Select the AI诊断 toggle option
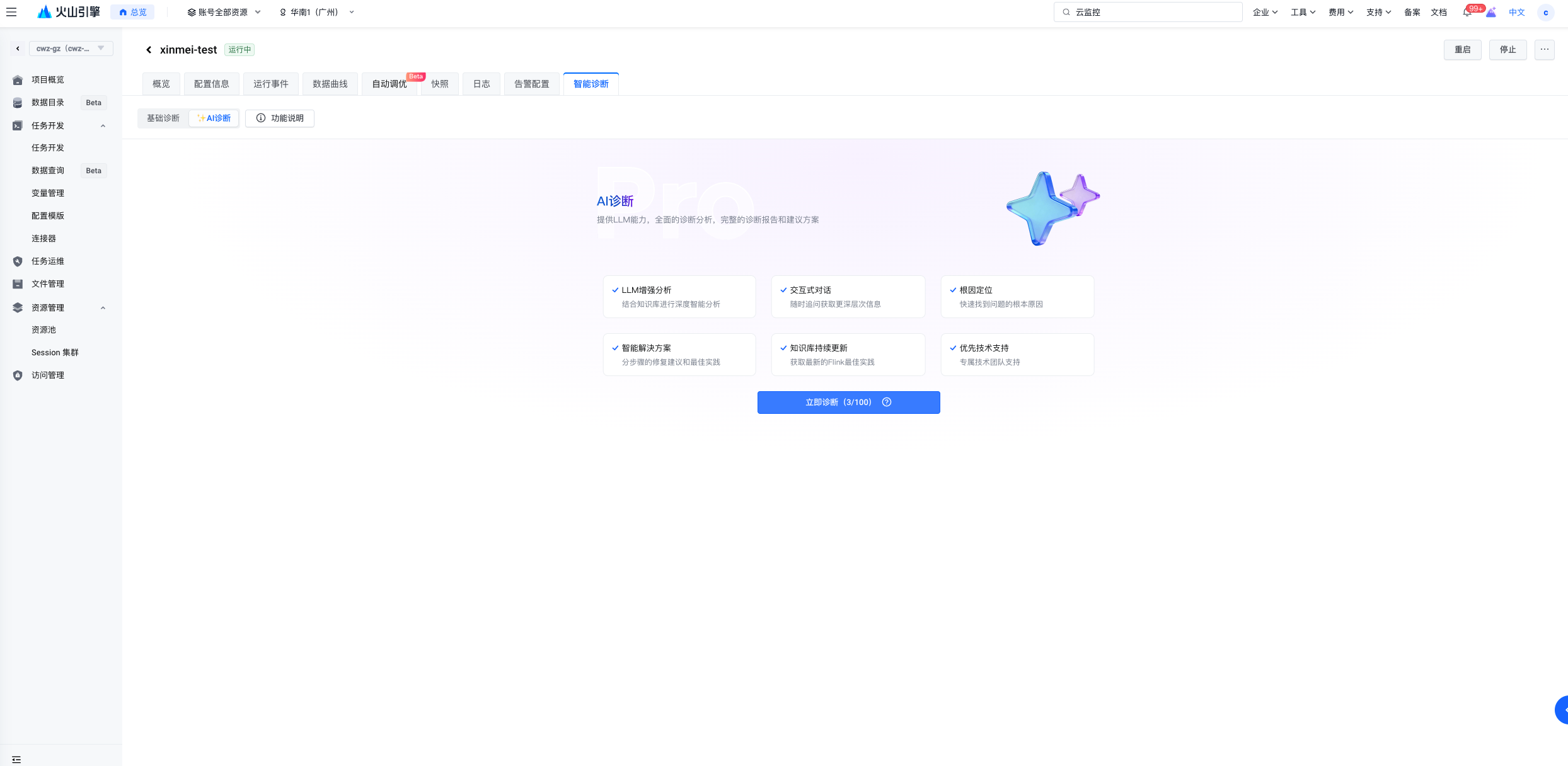The width and height of the screenshot is (1568, 766). (214, 118)
